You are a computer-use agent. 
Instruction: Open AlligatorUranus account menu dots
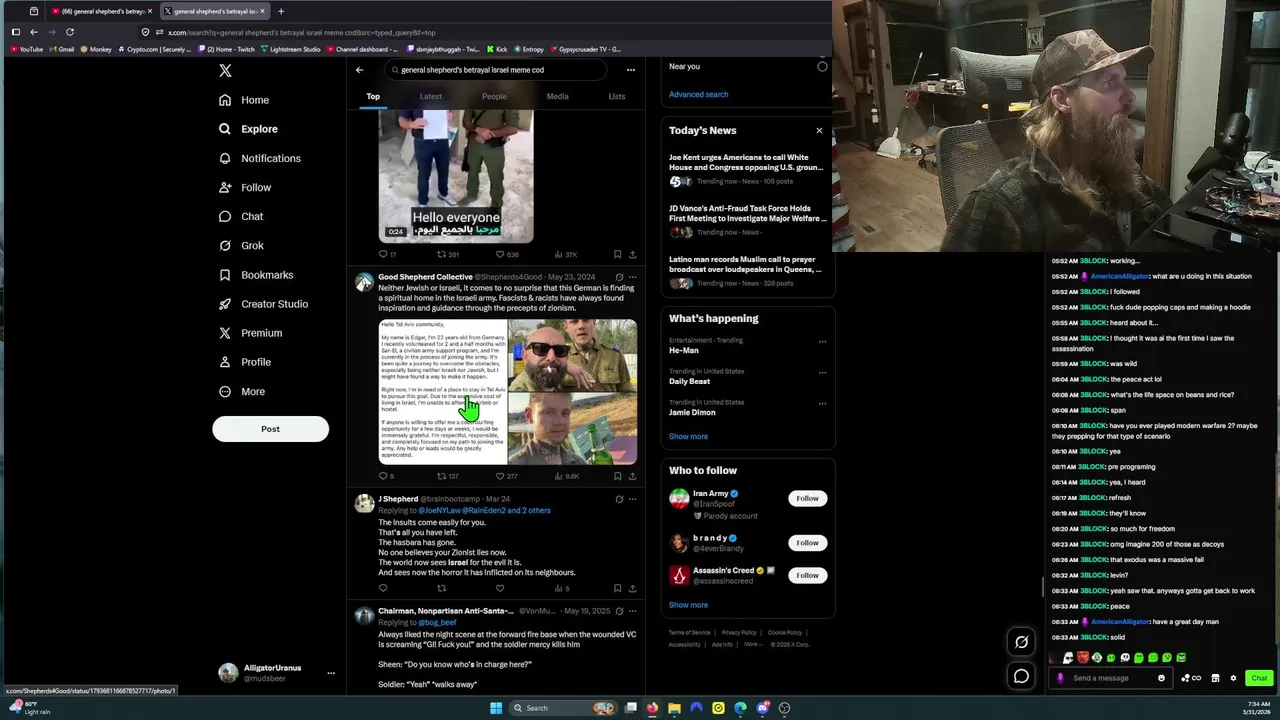click(x=331, y=673)
